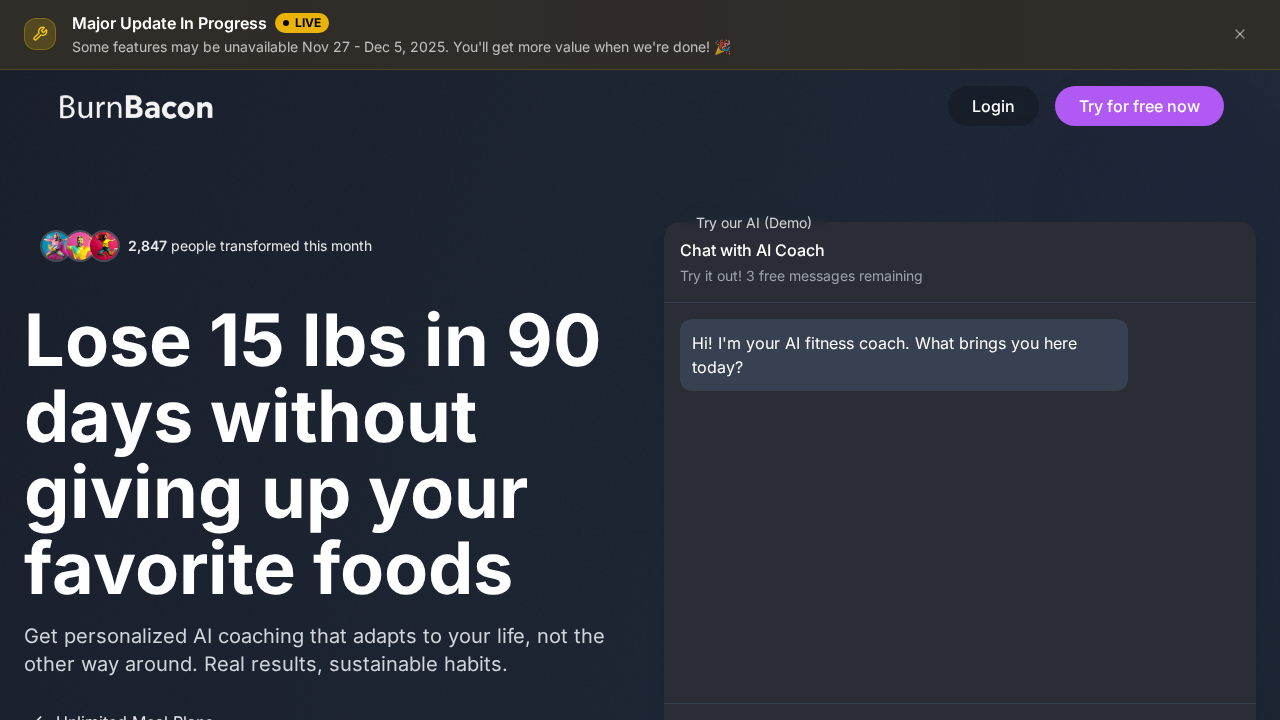Click the AI coach greeting message bubble
The height and width of the screenshot is (720, 1280).
point(903,355)
